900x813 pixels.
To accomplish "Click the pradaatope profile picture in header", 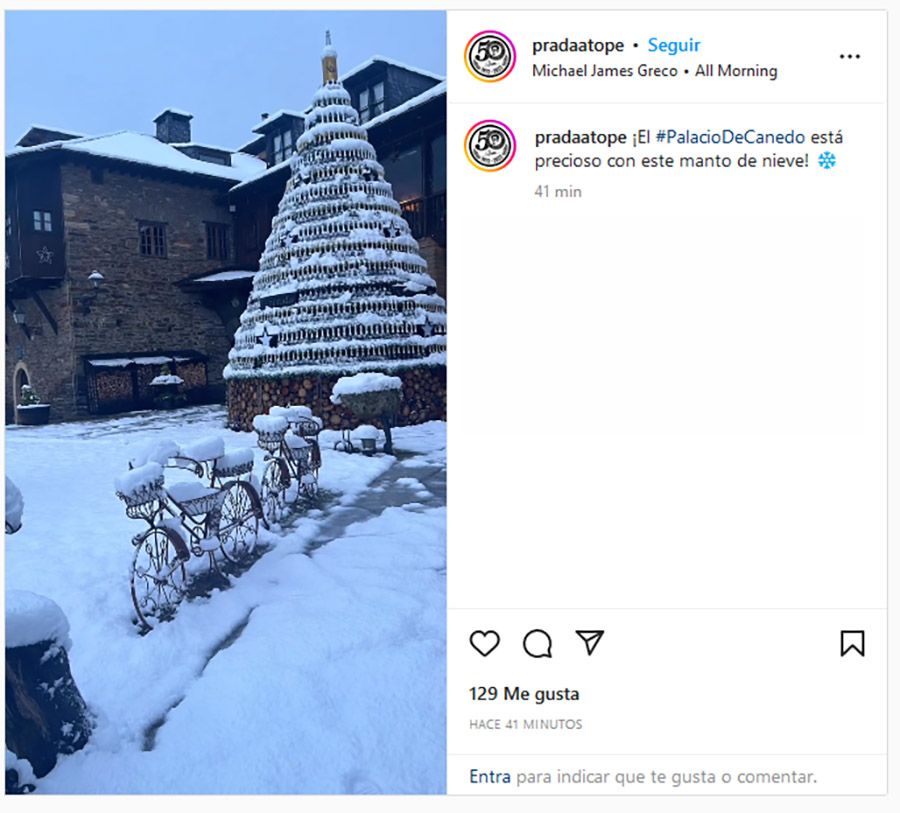I will tap(490, 56).
